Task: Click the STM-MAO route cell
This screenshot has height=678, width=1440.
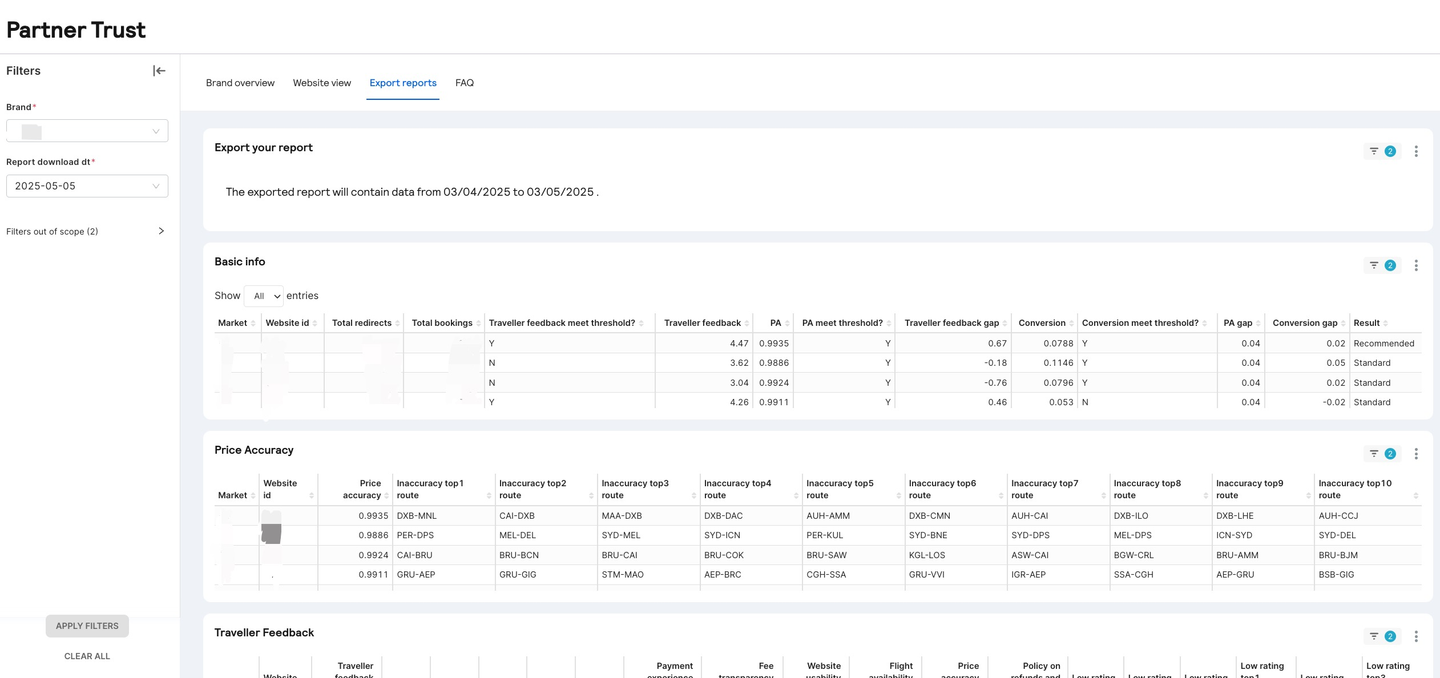Action: 623,575
